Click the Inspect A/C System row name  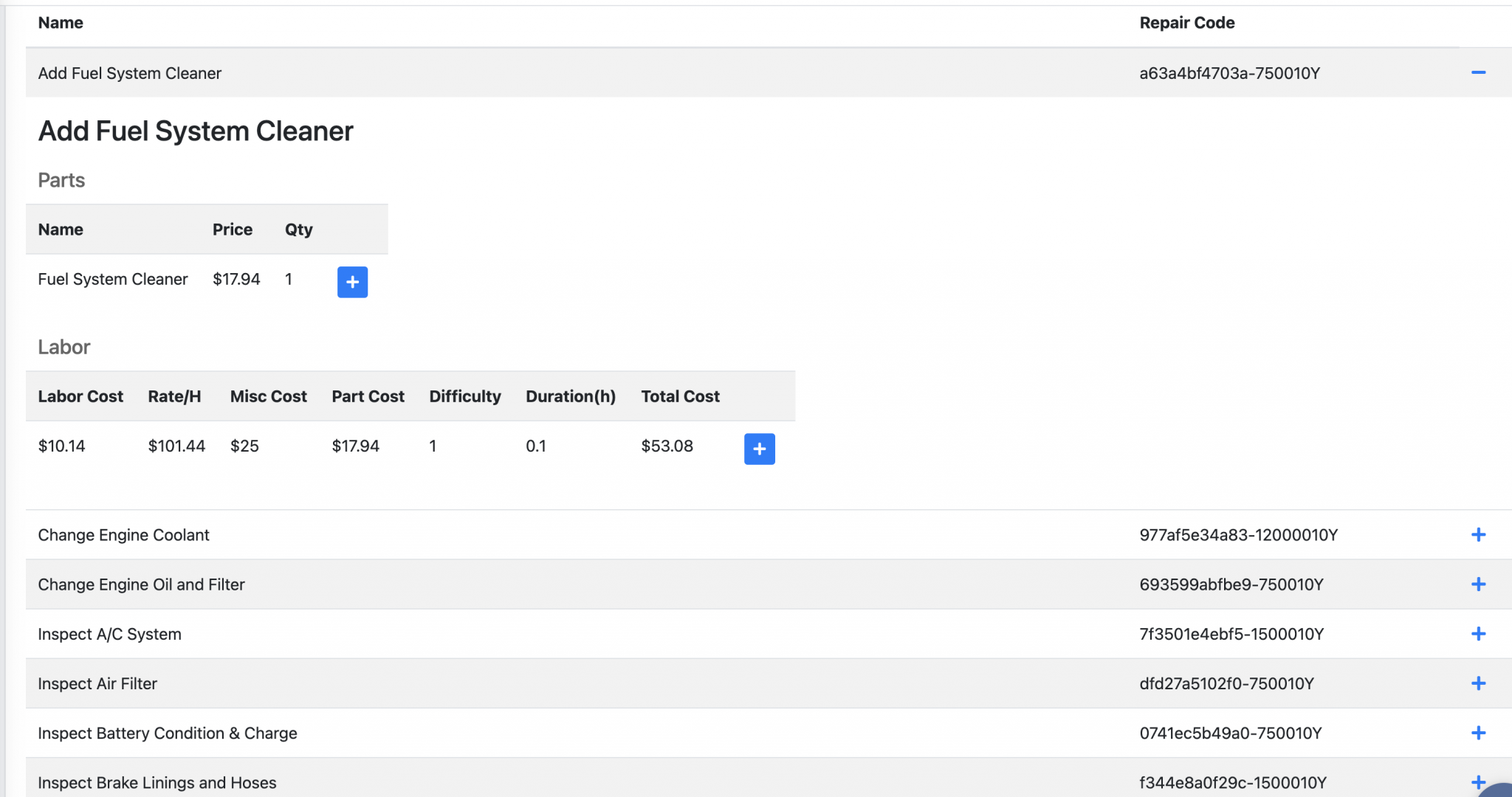tap(109, 634)
